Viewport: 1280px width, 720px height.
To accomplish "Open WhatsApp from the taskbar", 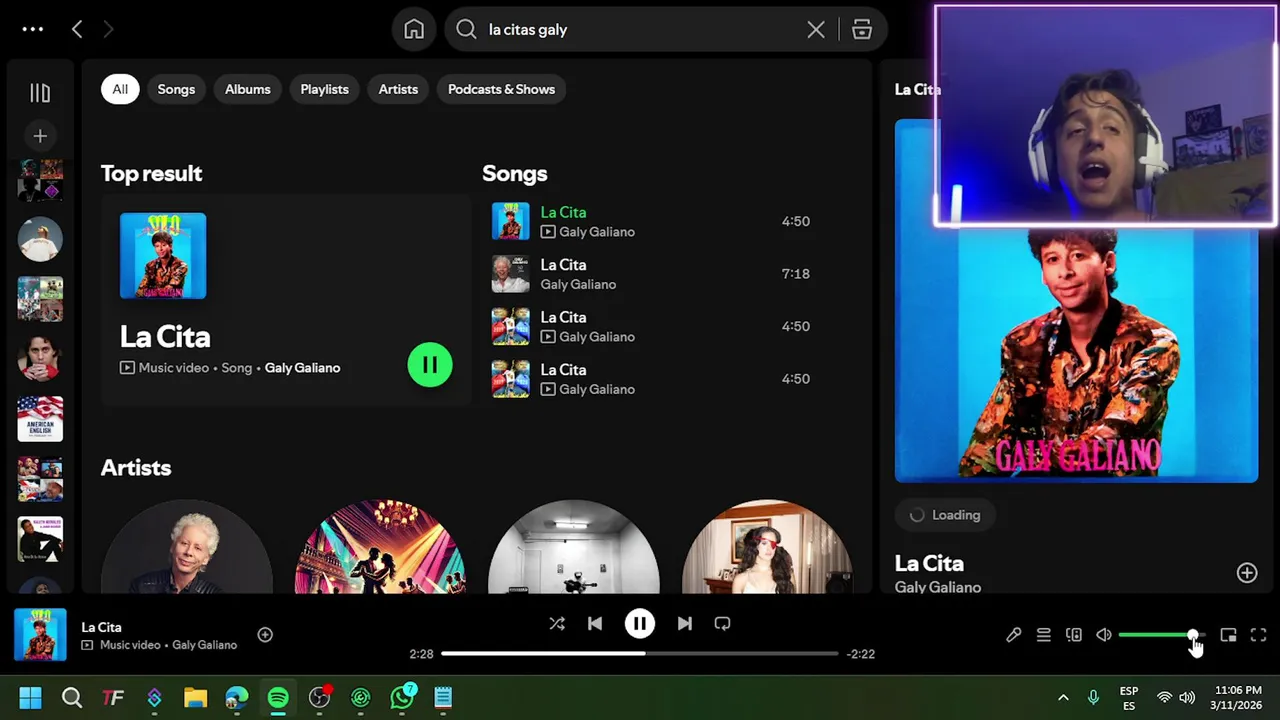I will (x=402, y=698).
